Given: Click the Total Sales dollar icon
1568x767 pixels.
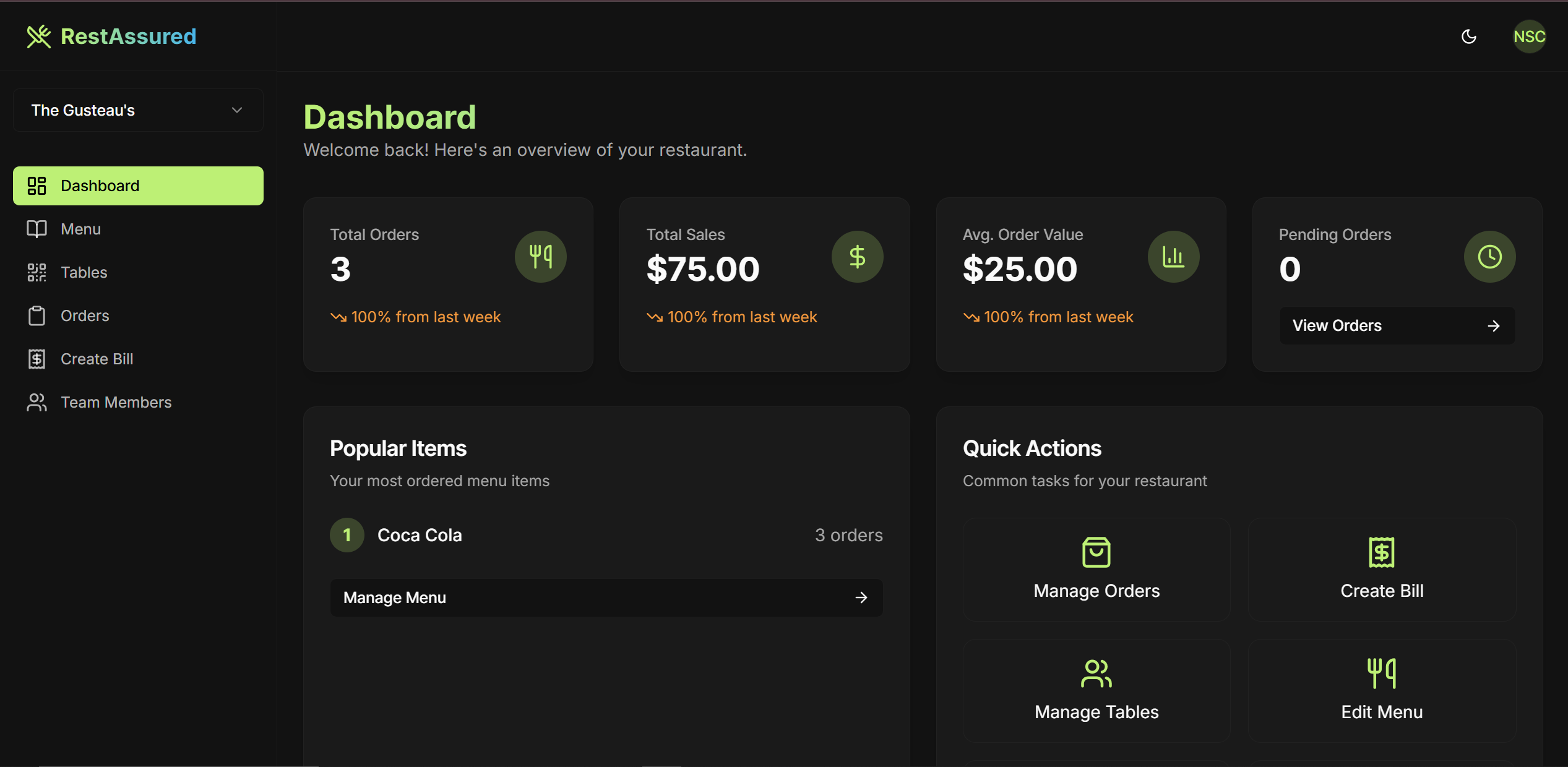Looking at the screenshot, I should [857, 257].
